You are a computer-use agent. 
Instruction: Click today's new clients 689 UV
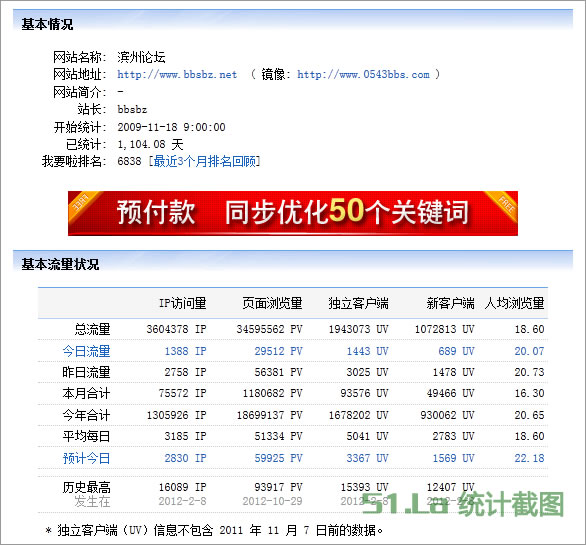(456, 351)
